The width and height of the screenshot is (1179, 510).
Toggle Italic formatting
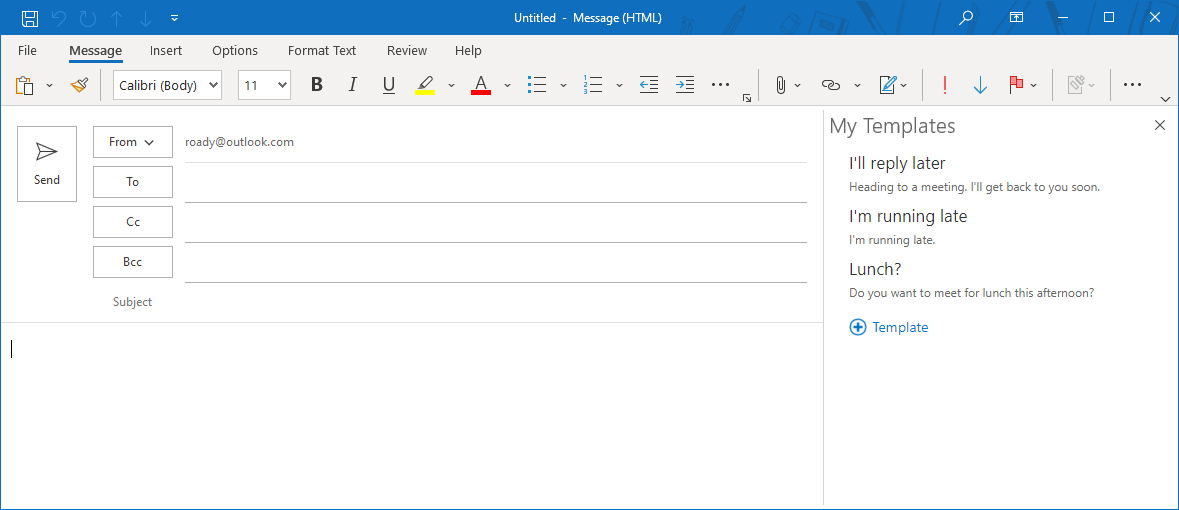(x=352, y=85)
